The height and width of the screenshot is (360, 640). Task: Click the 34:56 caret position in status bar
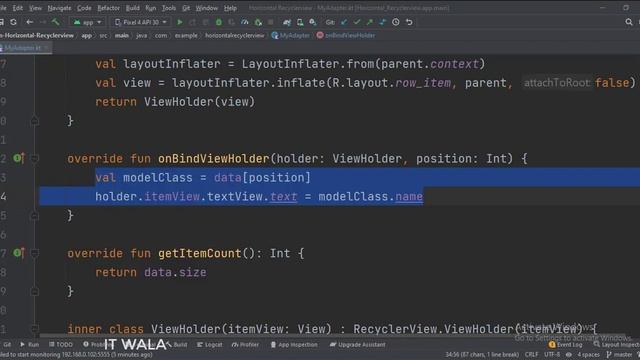[x=482, y=355]
